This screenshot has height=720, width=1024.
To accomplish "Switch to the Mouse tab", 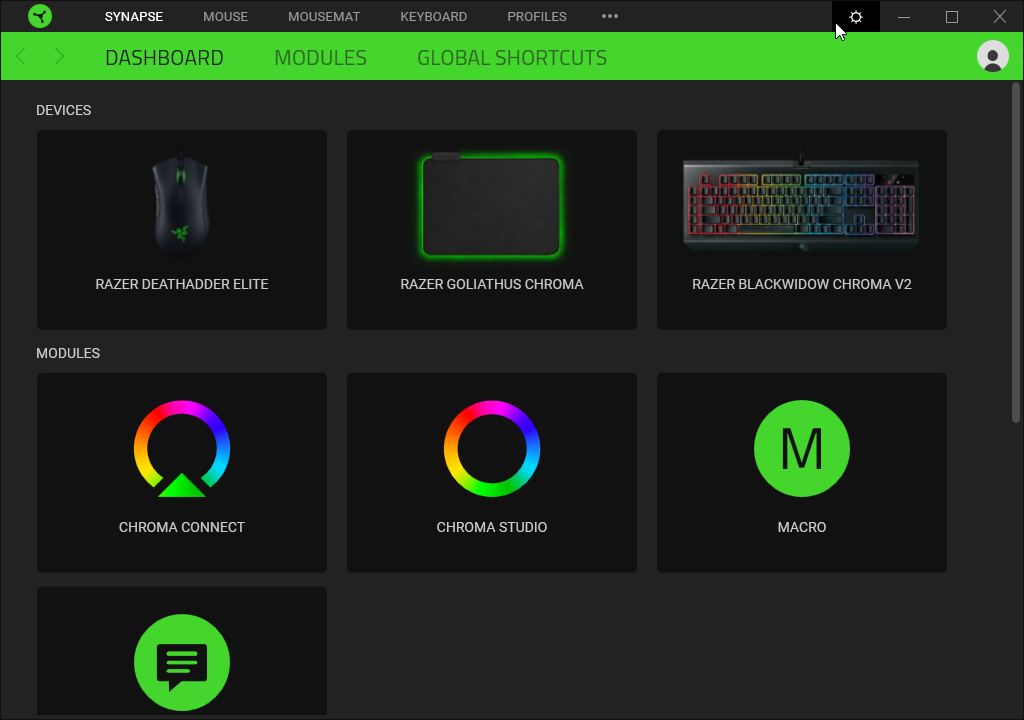I will pos(225,17).
